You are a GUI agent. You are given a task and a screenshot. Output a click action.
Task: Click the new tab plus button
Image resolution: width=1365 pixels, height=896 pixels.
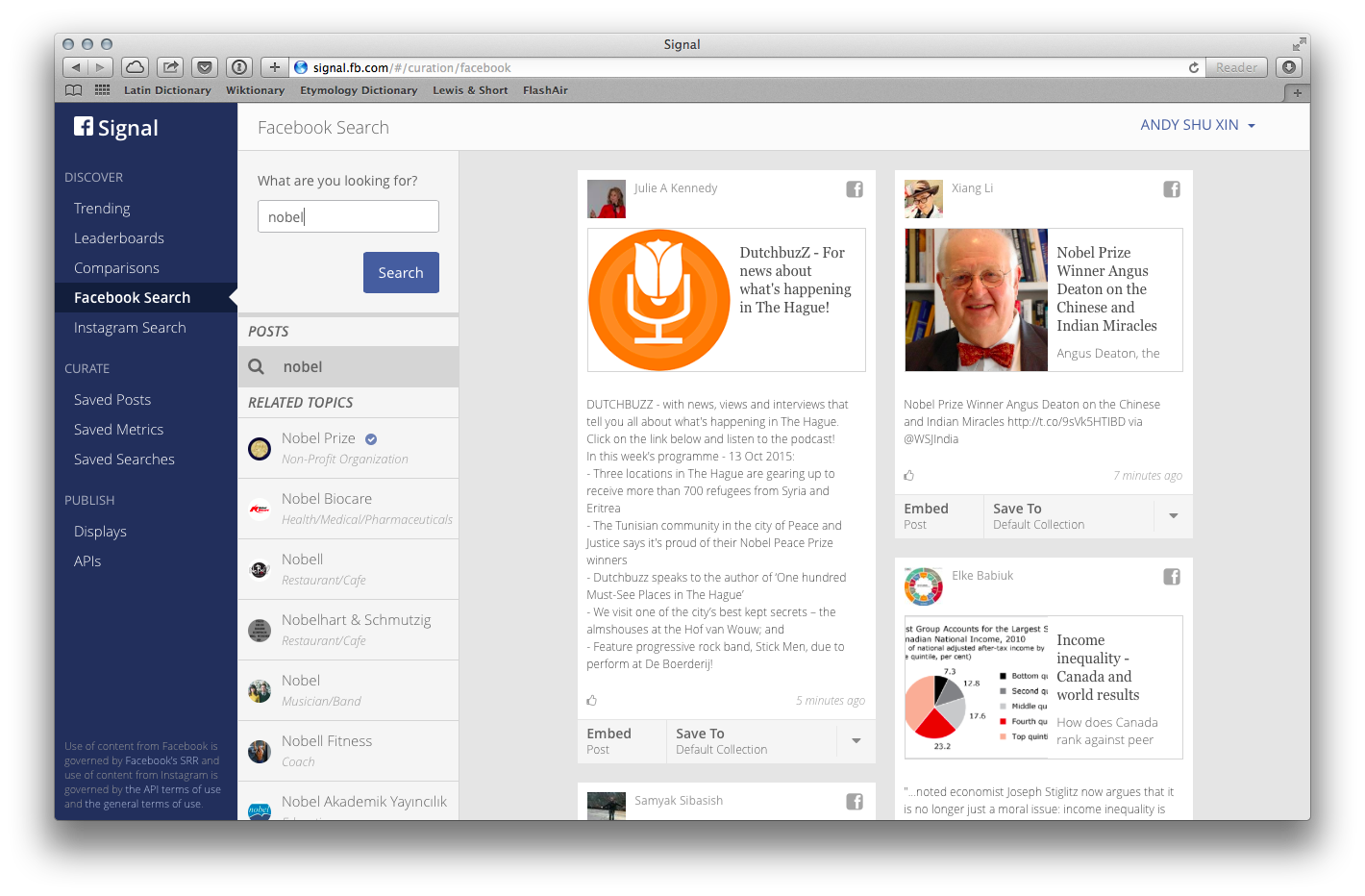1297,93
